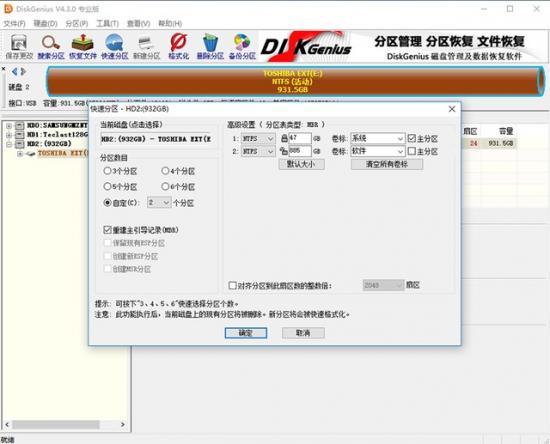Click the Recover Files (恢复文件) icon
Image resolution: width=550 pixels, height=444 pixels.
pyautogui.click(x=82, y=46)
